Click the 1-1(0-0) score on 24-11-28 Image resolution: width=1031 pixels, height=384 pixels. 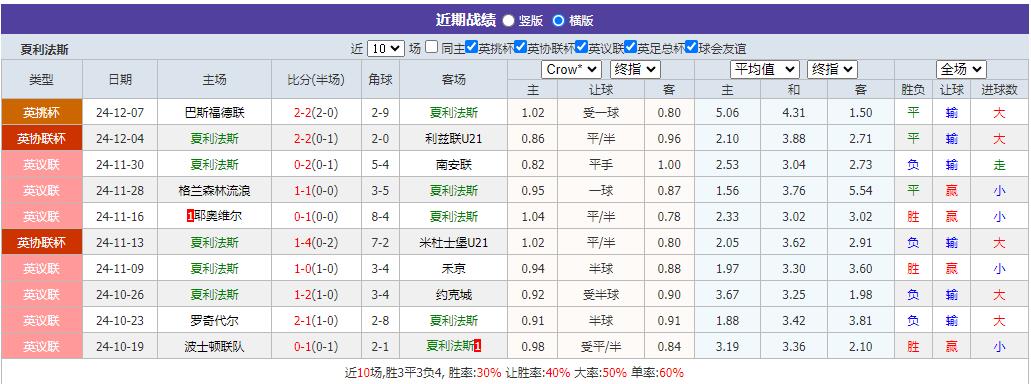[316, 191]
